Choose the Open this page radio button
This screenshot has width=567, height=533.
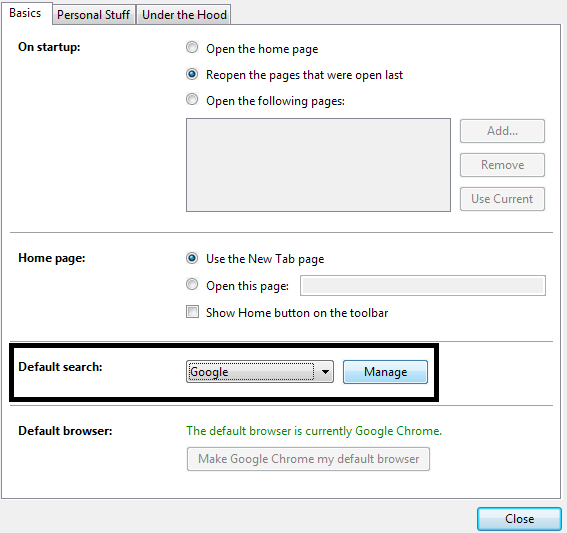[x=192, y=285]
